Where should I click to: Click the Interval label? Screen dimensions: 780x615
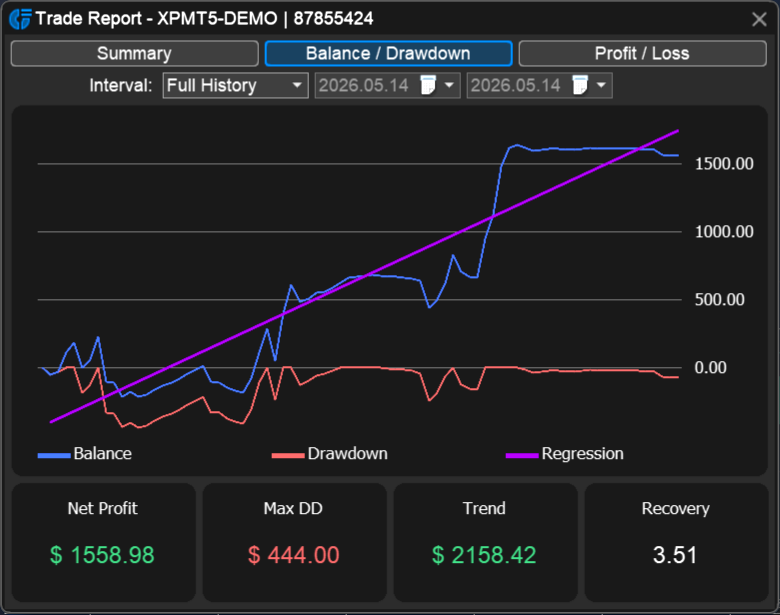[x=121, y=86]
